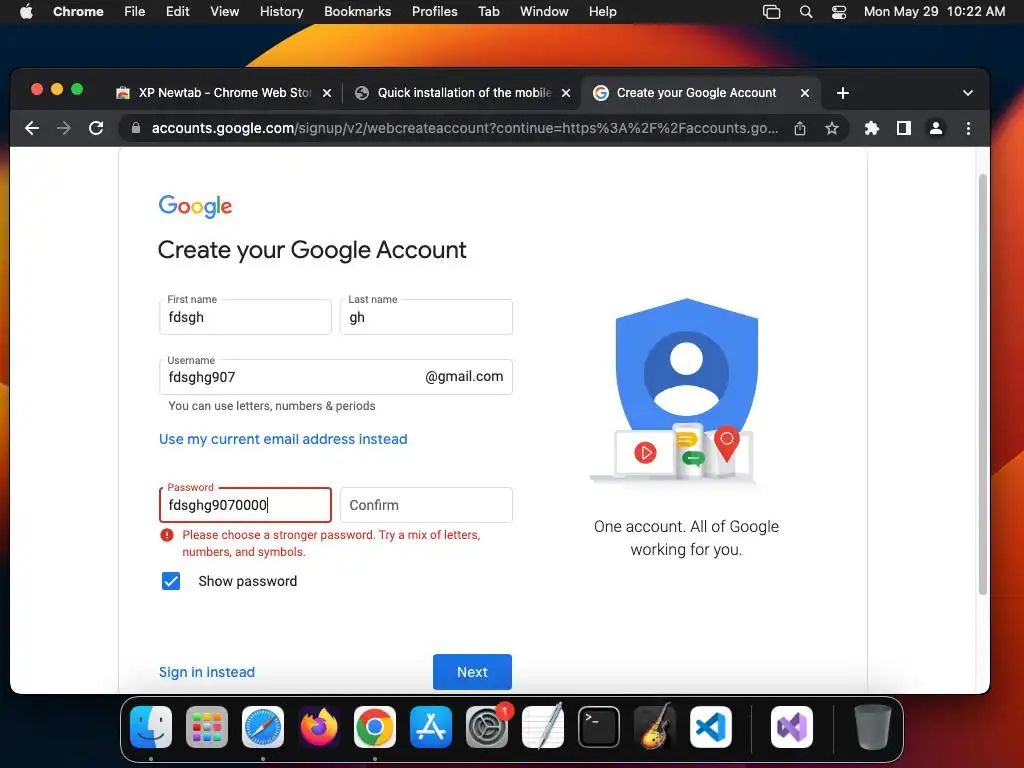Share this page via share icon
The width and height of the screenshot is (1024, 768).
coord(800,128)
